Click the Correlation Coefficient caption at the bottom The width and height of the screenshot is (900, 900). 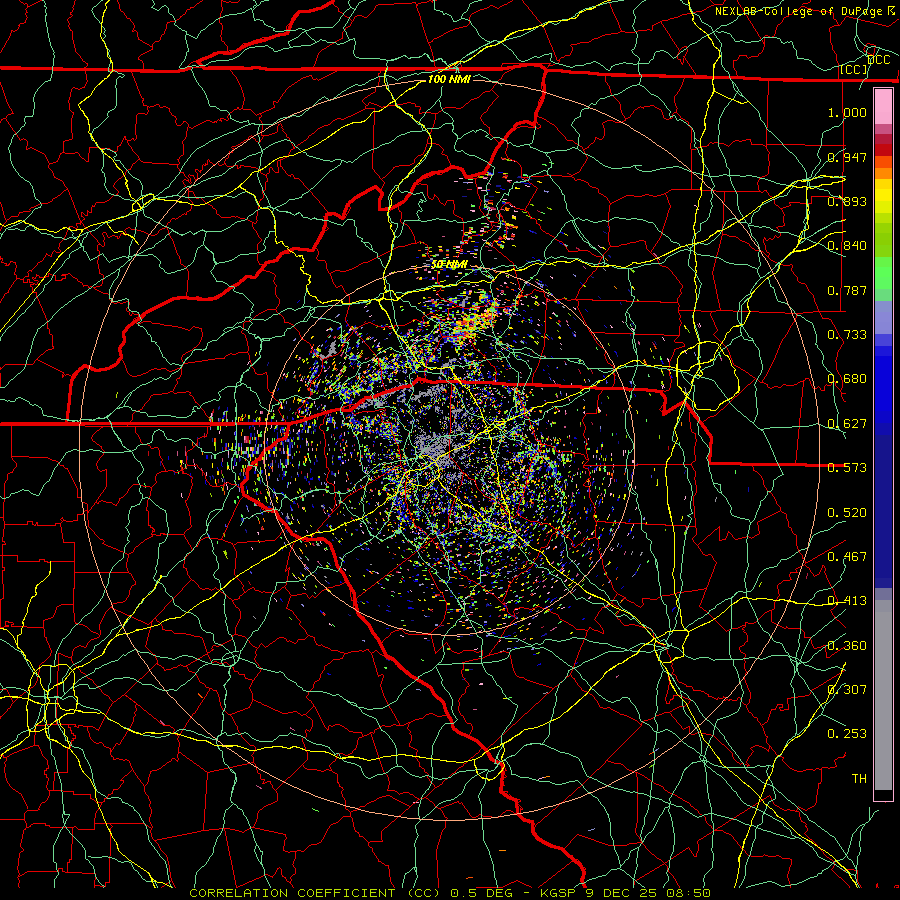450,893
